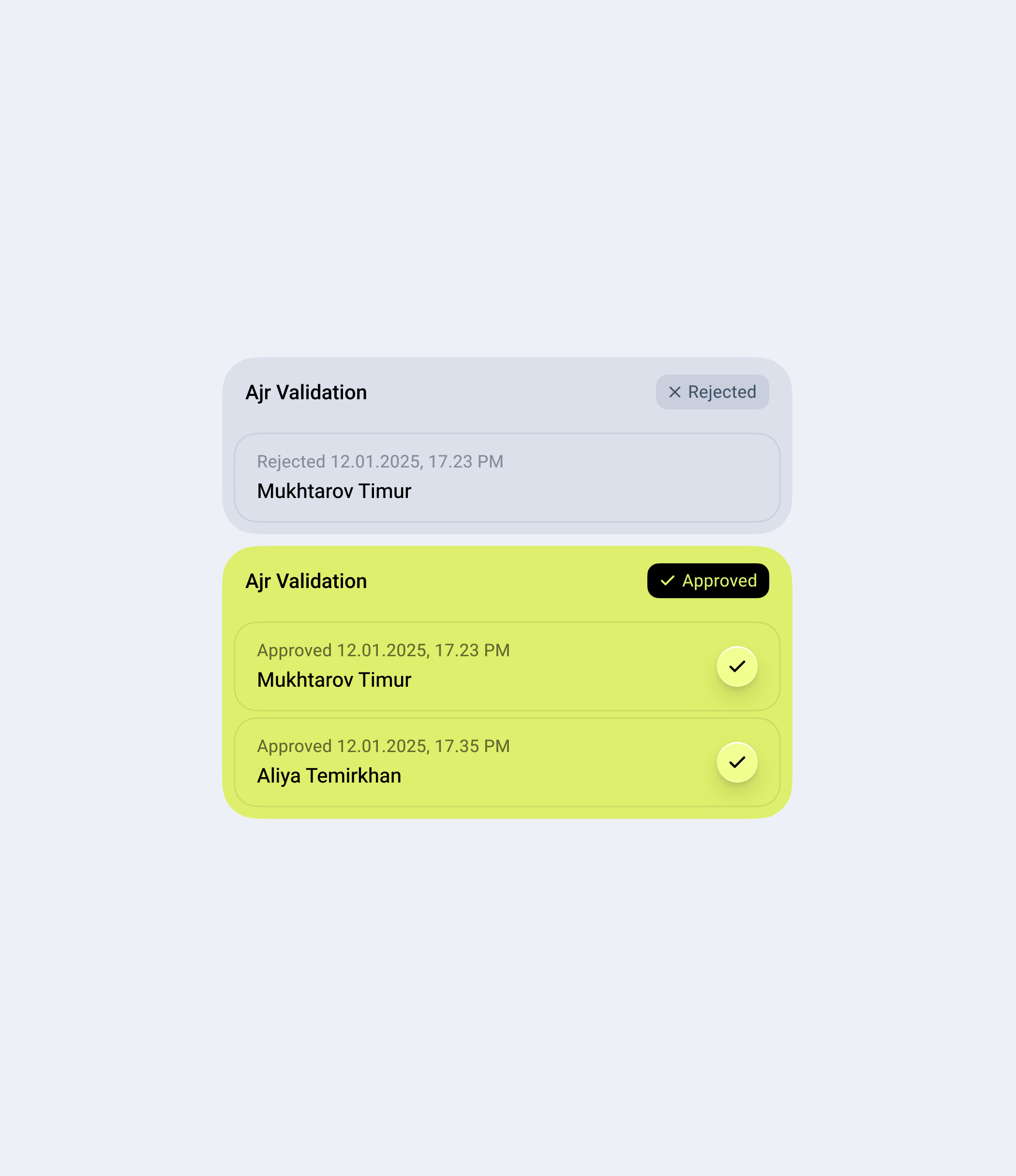
Task: Open Mukhtarov Timur name in the approved card
Action: [334, 680]
